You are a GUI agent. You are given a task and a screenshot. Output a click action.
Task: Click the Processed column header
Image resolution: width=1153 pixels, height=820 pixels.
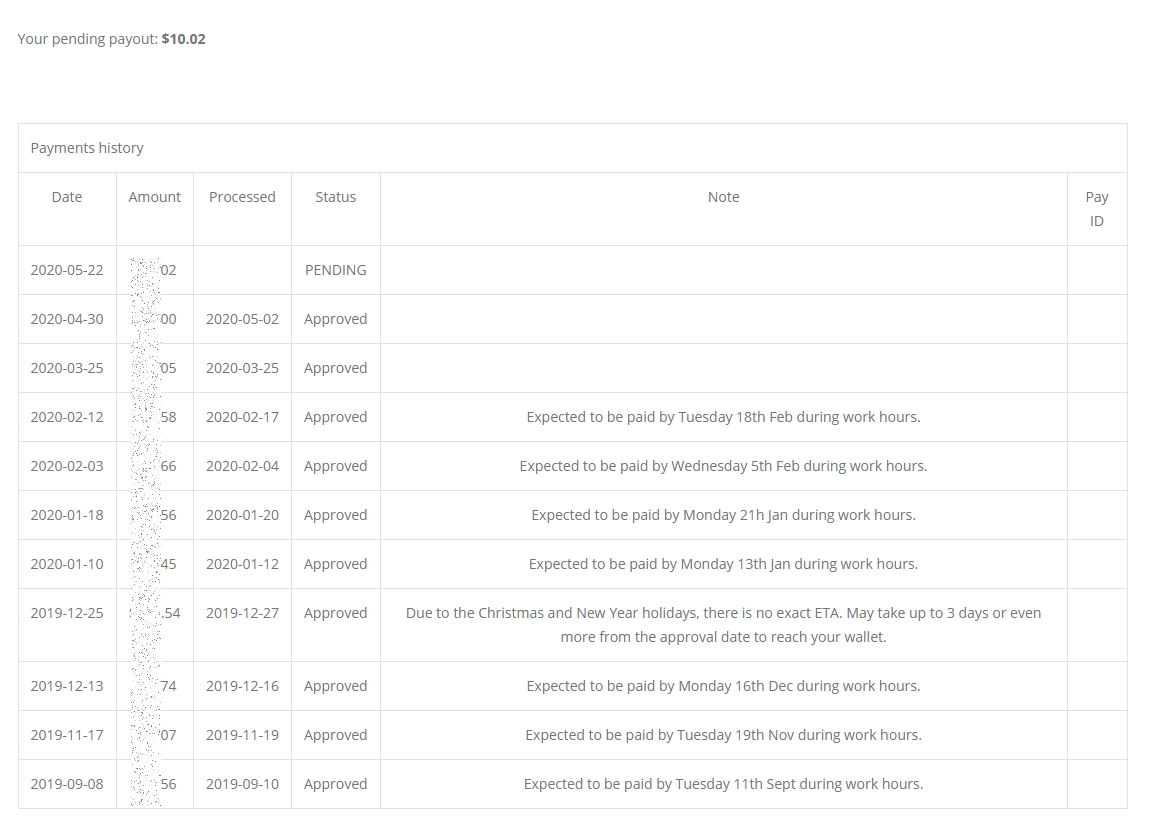click(242, 197)
